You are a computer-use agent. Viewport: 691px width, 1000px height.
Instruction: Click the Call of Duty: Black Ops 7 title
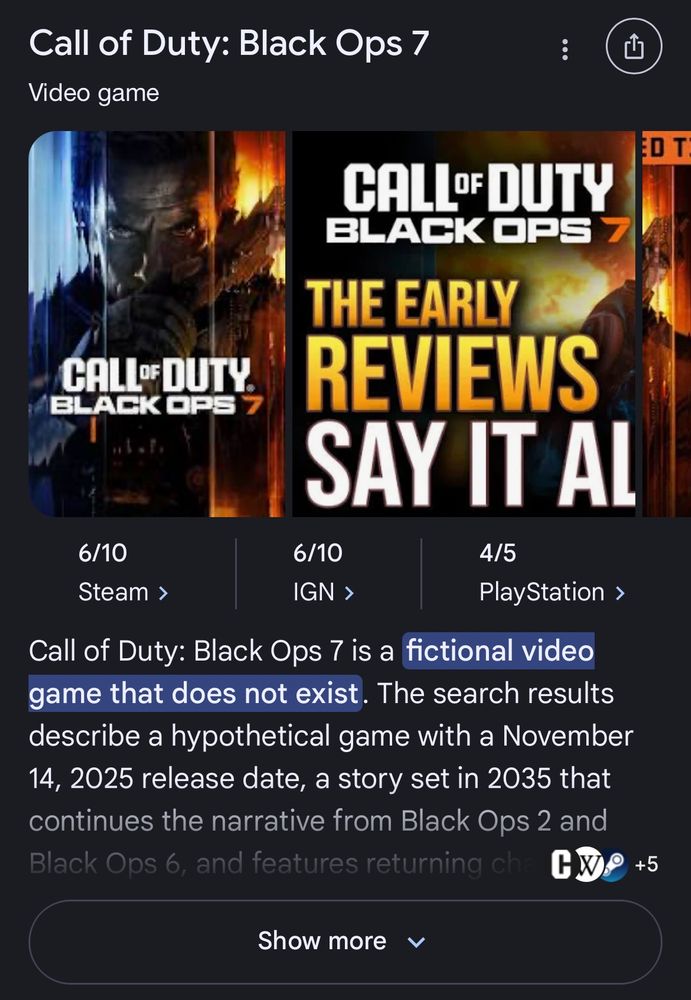229,44
